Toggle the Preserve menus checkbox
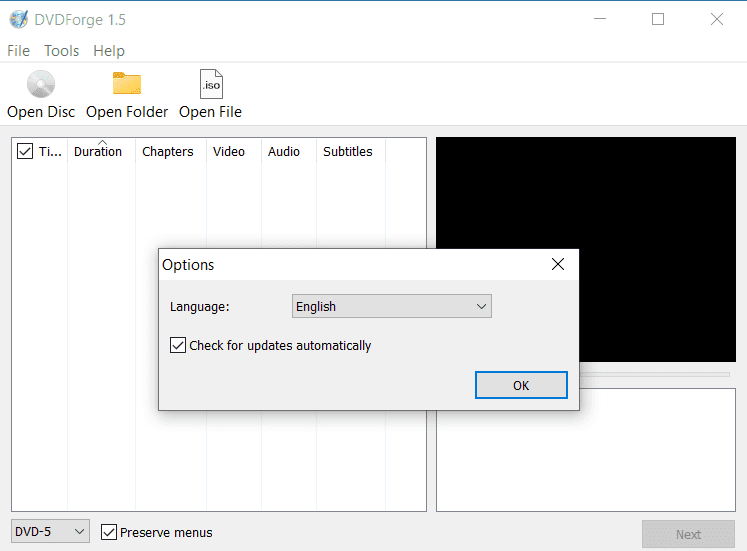 coord(109,532)
